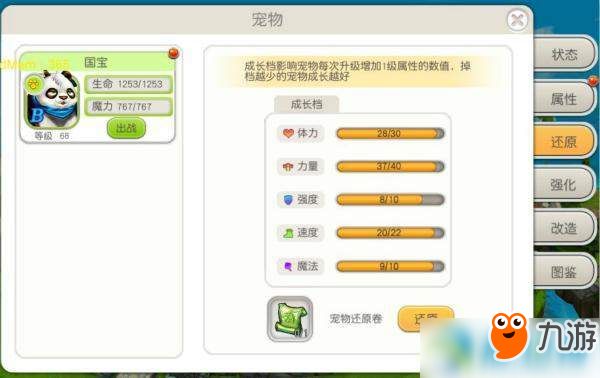This screenshot has width=600, height=378.
Task: Click the pet name 国宝
Action: (96, 62)
